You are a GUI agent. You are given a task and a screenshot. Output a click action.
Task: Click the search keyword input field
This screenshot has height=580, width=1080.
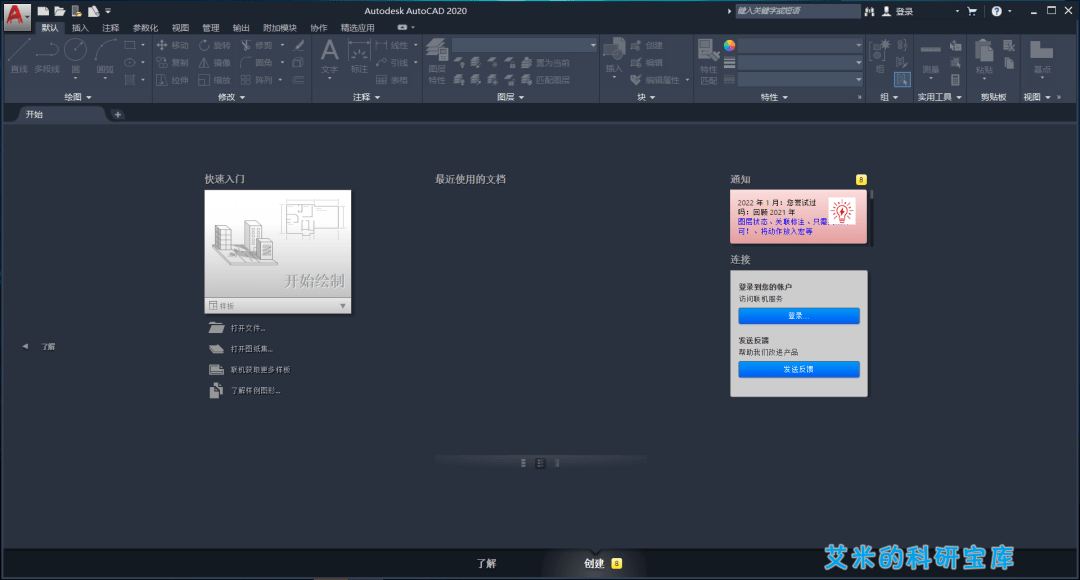[798, 11]
